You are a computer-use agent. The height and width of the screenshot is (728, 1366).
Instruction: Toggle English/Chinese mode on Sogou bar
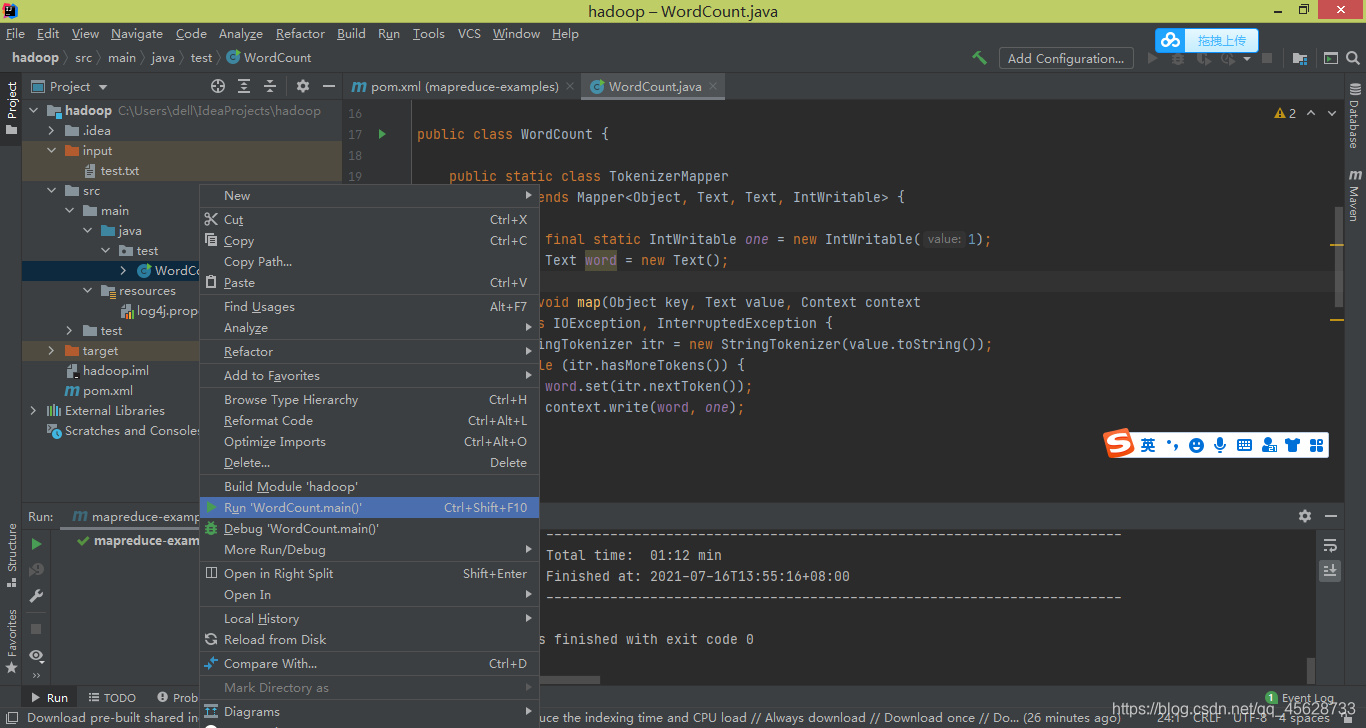pos(1148,445)
